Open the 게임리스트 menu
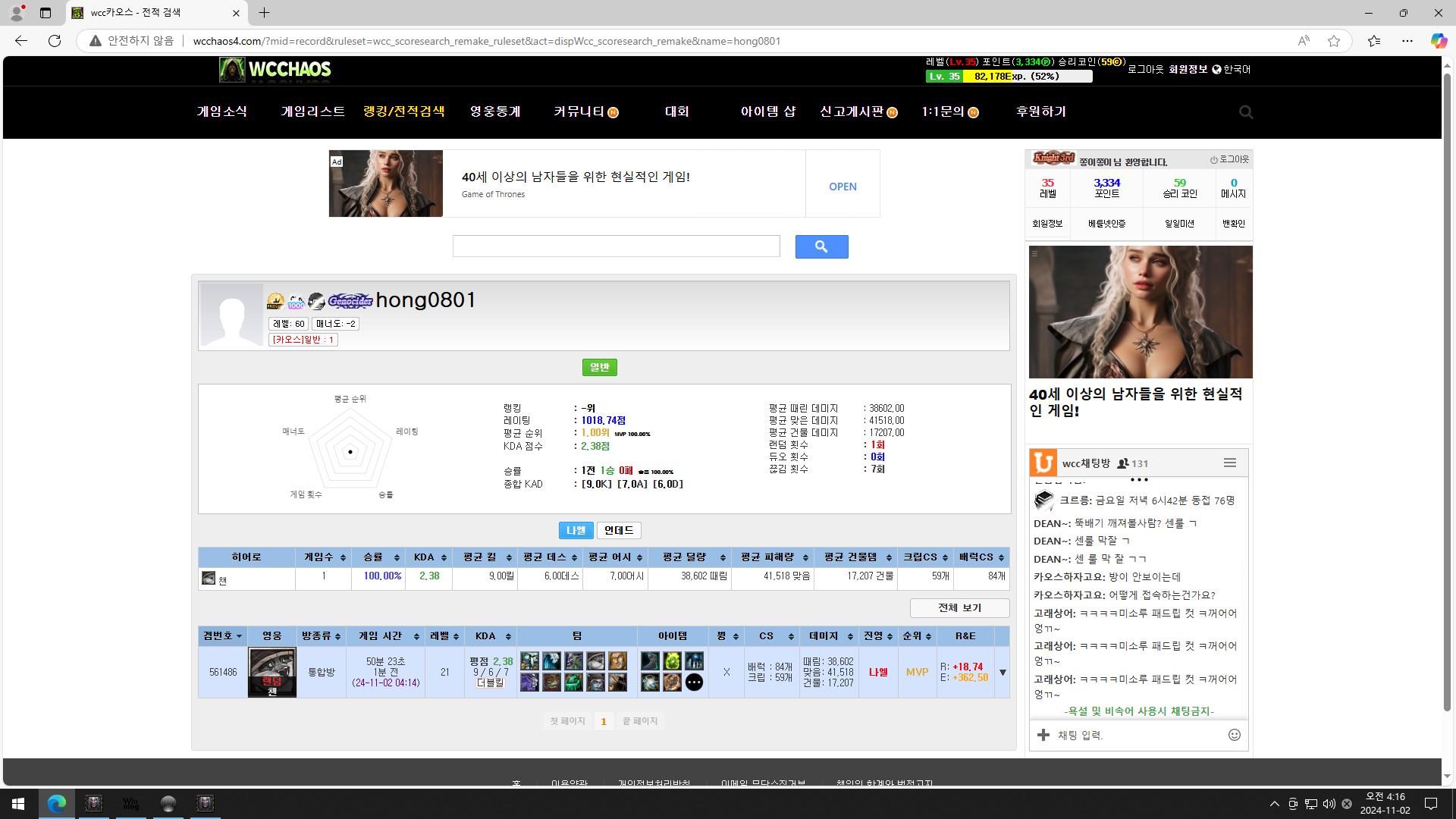1456x819 pixels. [x=312, y=112]
